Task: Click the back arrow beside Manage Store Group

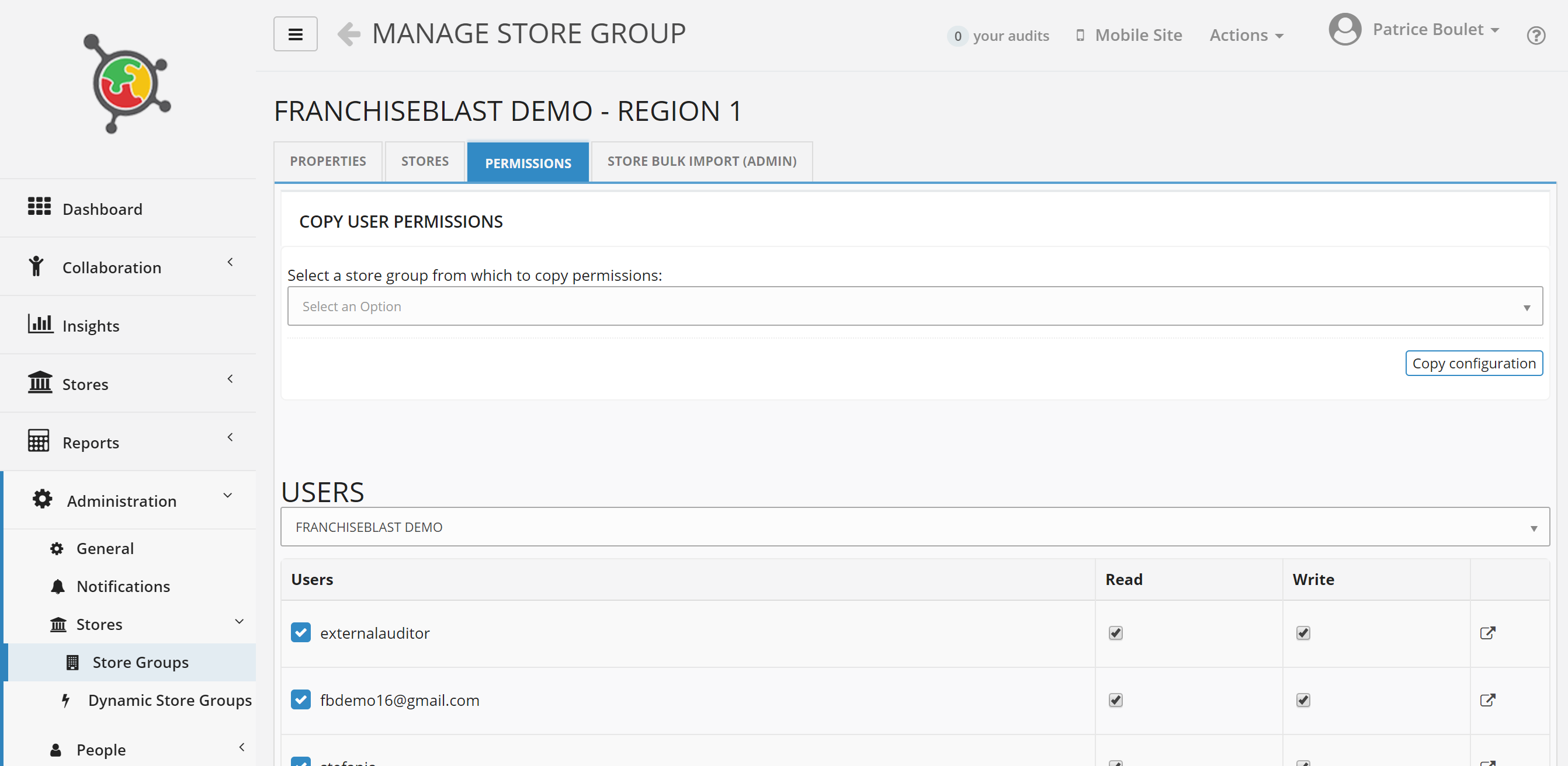Action: pos(349,34)
